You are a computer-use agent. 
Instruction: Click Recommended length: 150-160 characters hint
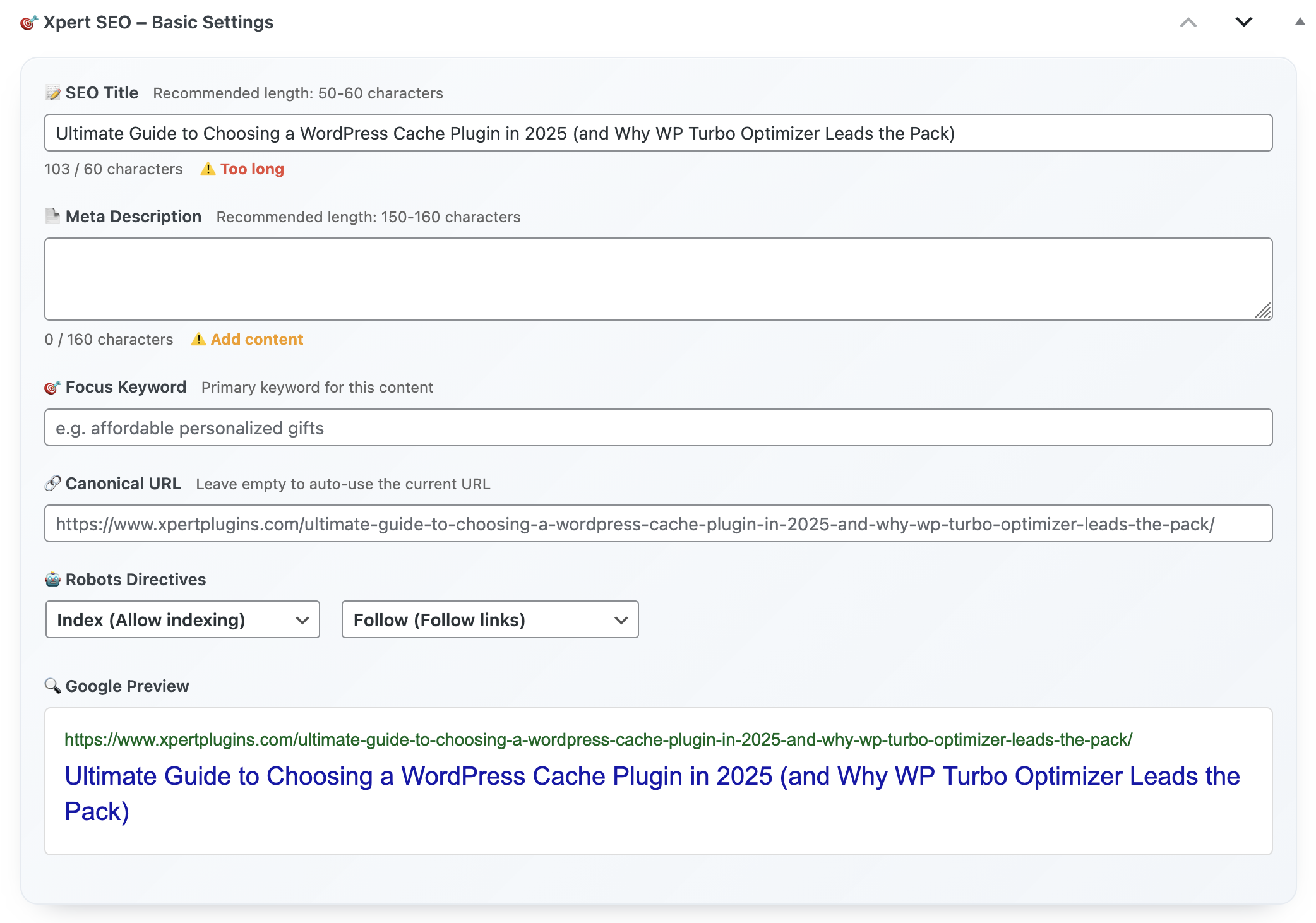(x=369, y=217)
